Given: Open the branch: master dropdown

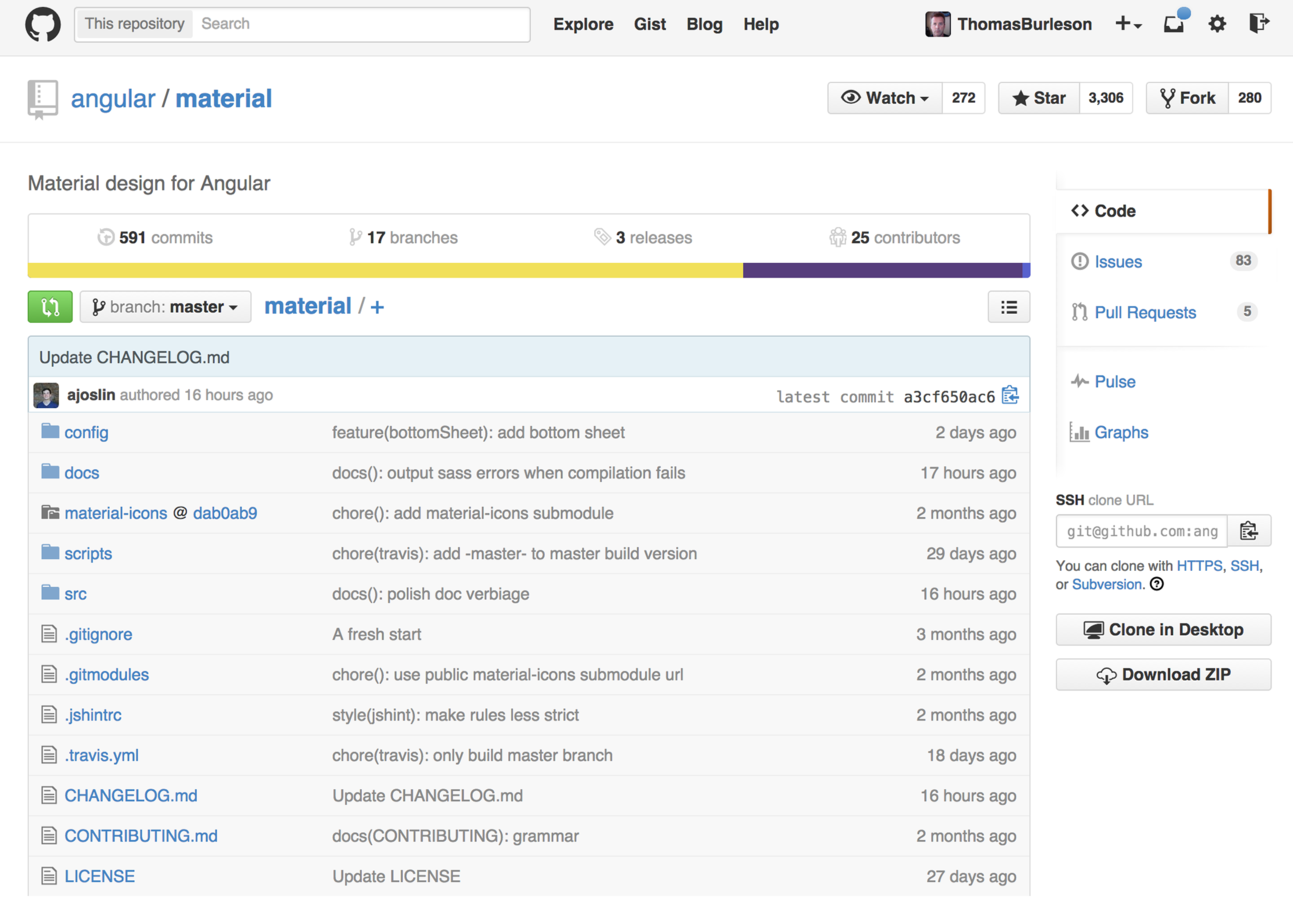Looking at the screenshot, I should (165, 307).
